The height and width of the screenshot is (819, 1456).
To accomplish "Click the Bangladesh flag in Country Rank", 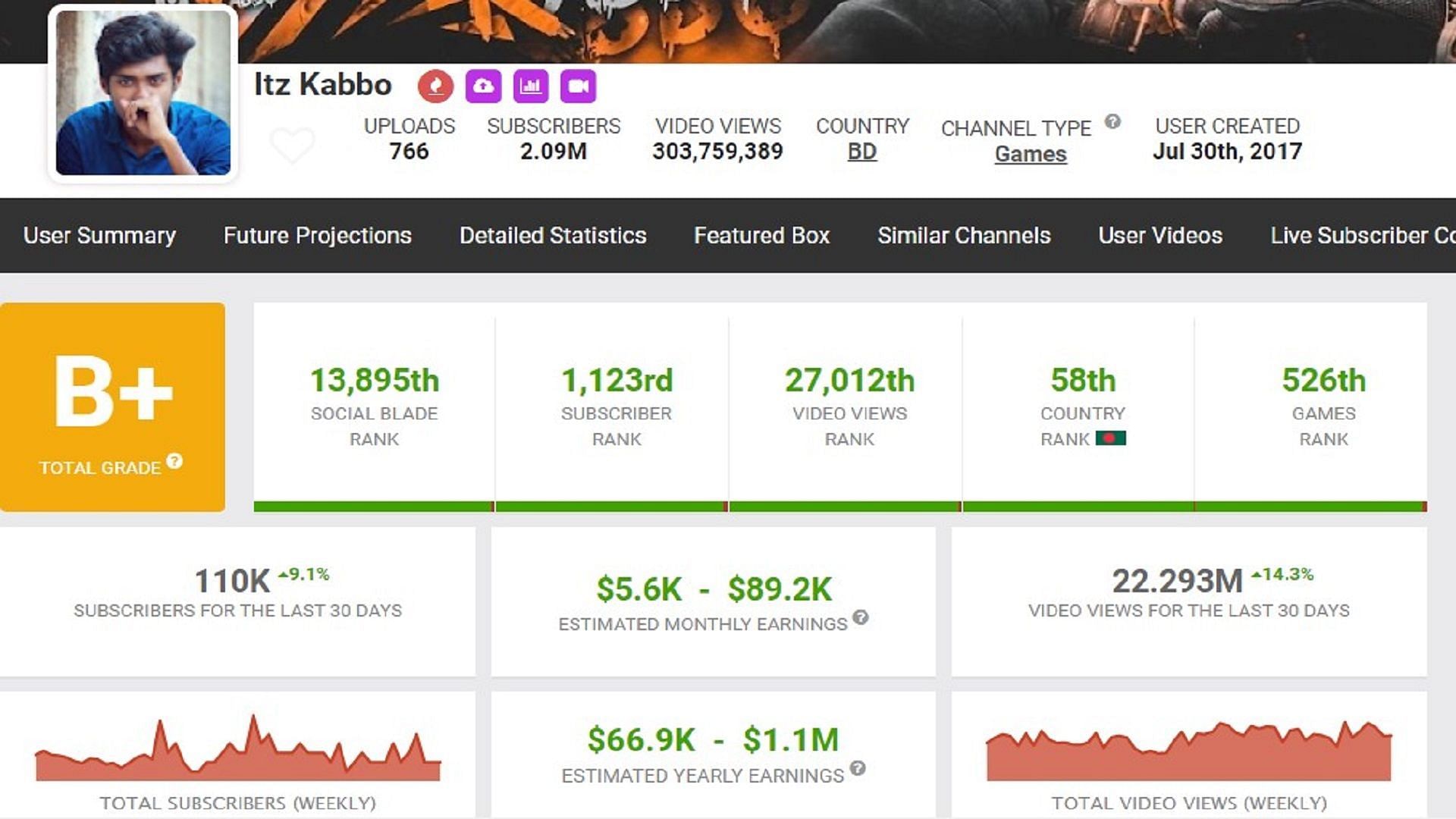I will [x=1110, y=438].
